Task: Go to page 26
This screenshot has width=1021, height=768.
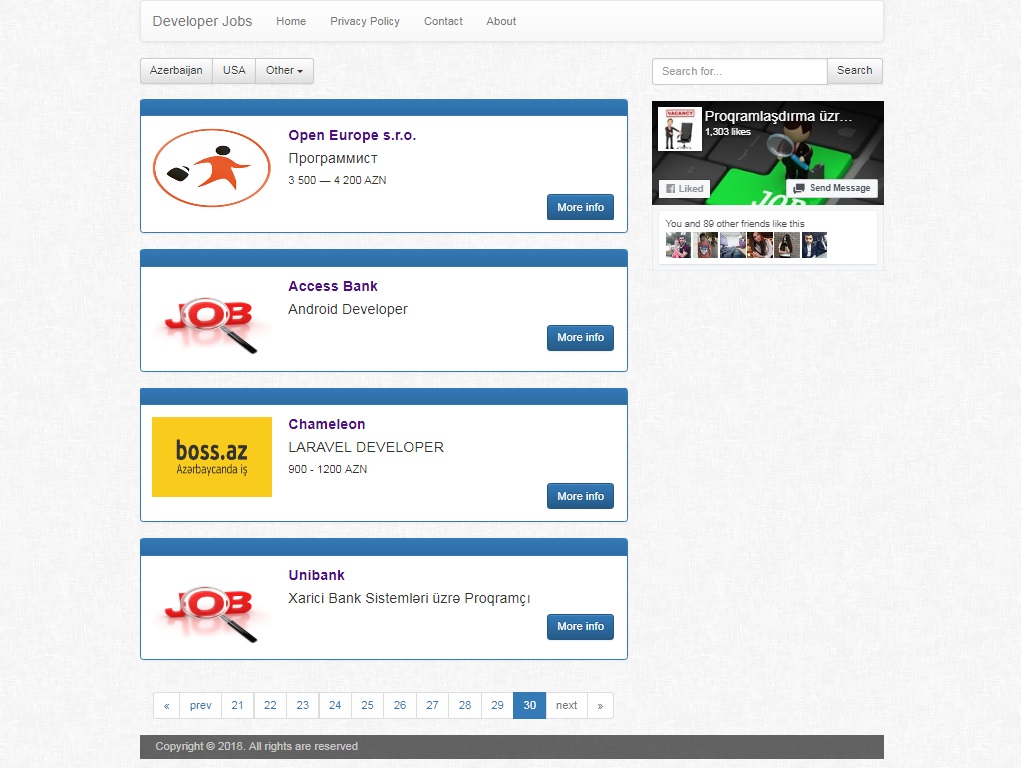Action: click(x=400, y=705)
